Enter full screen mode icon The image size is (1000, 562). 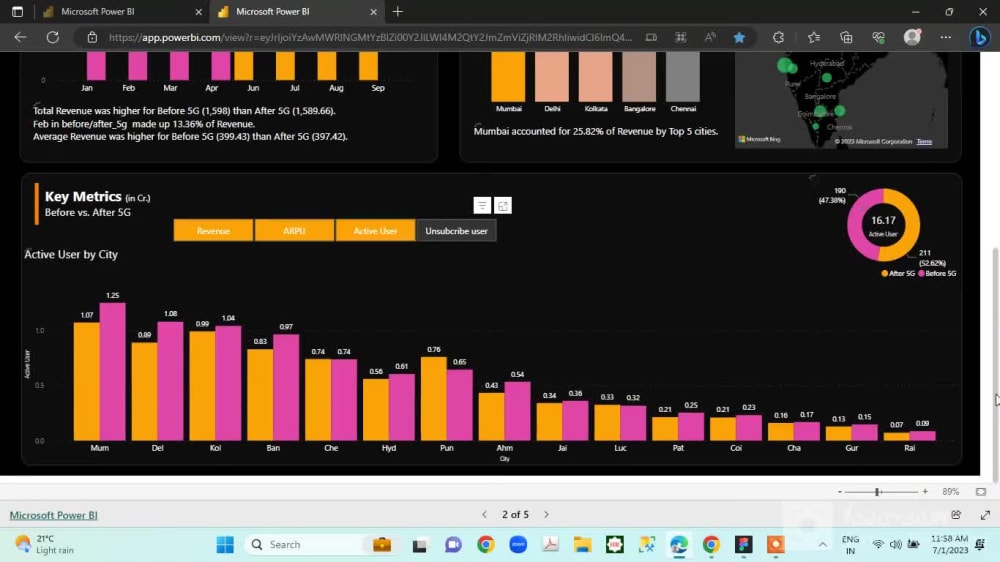click(x=985, y=514)
